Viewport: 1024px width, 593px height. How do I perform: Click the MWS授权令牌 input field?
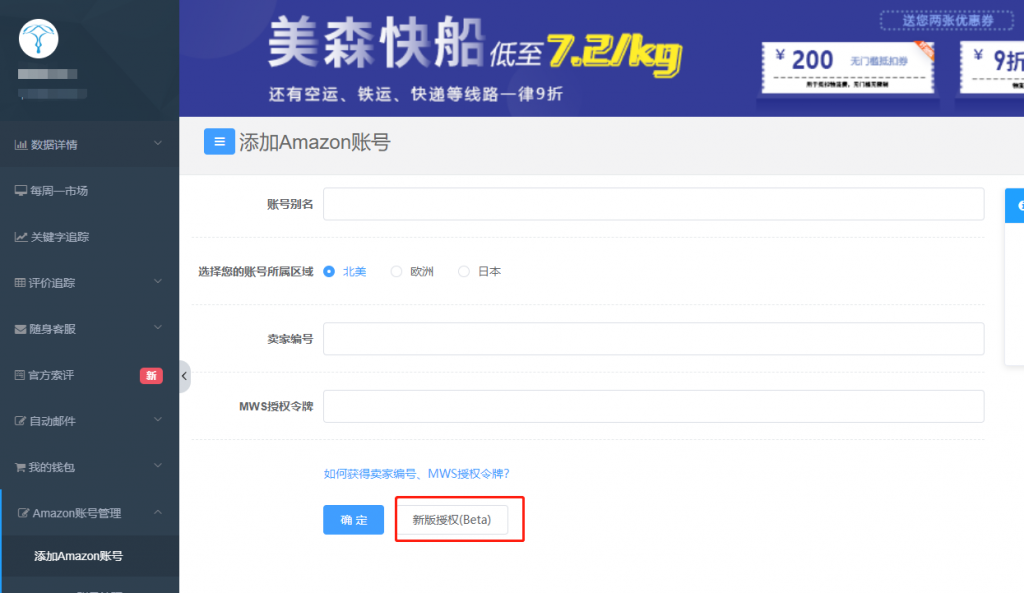click(654, 406)
